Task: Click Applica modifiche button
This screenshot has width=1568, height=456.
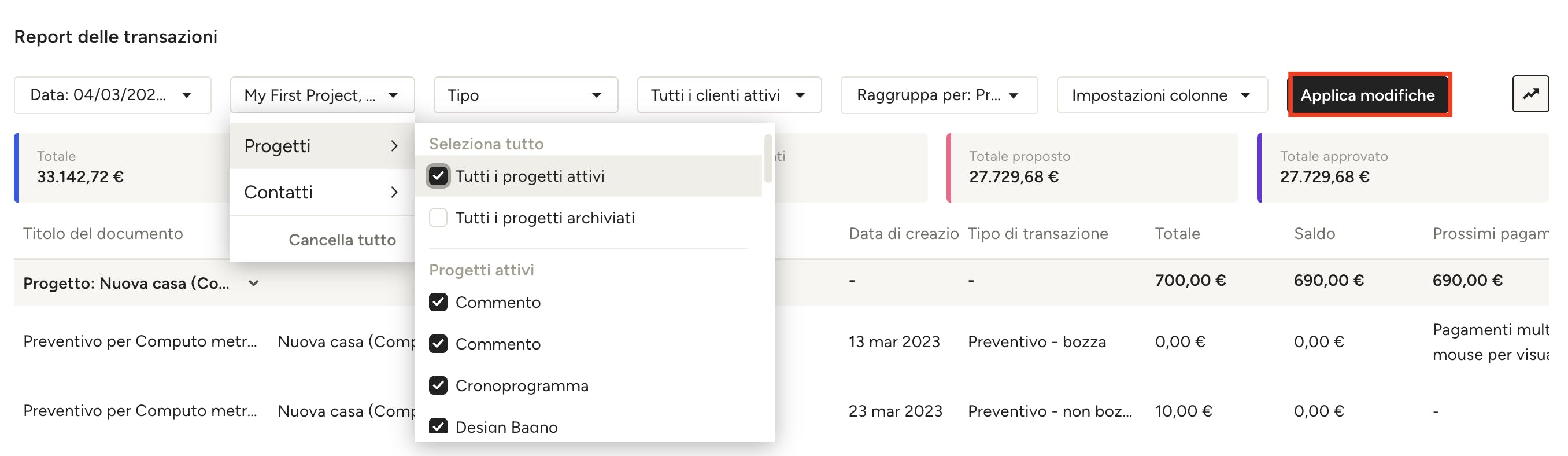Action: pyautogui.click(x=1369, y=95)
